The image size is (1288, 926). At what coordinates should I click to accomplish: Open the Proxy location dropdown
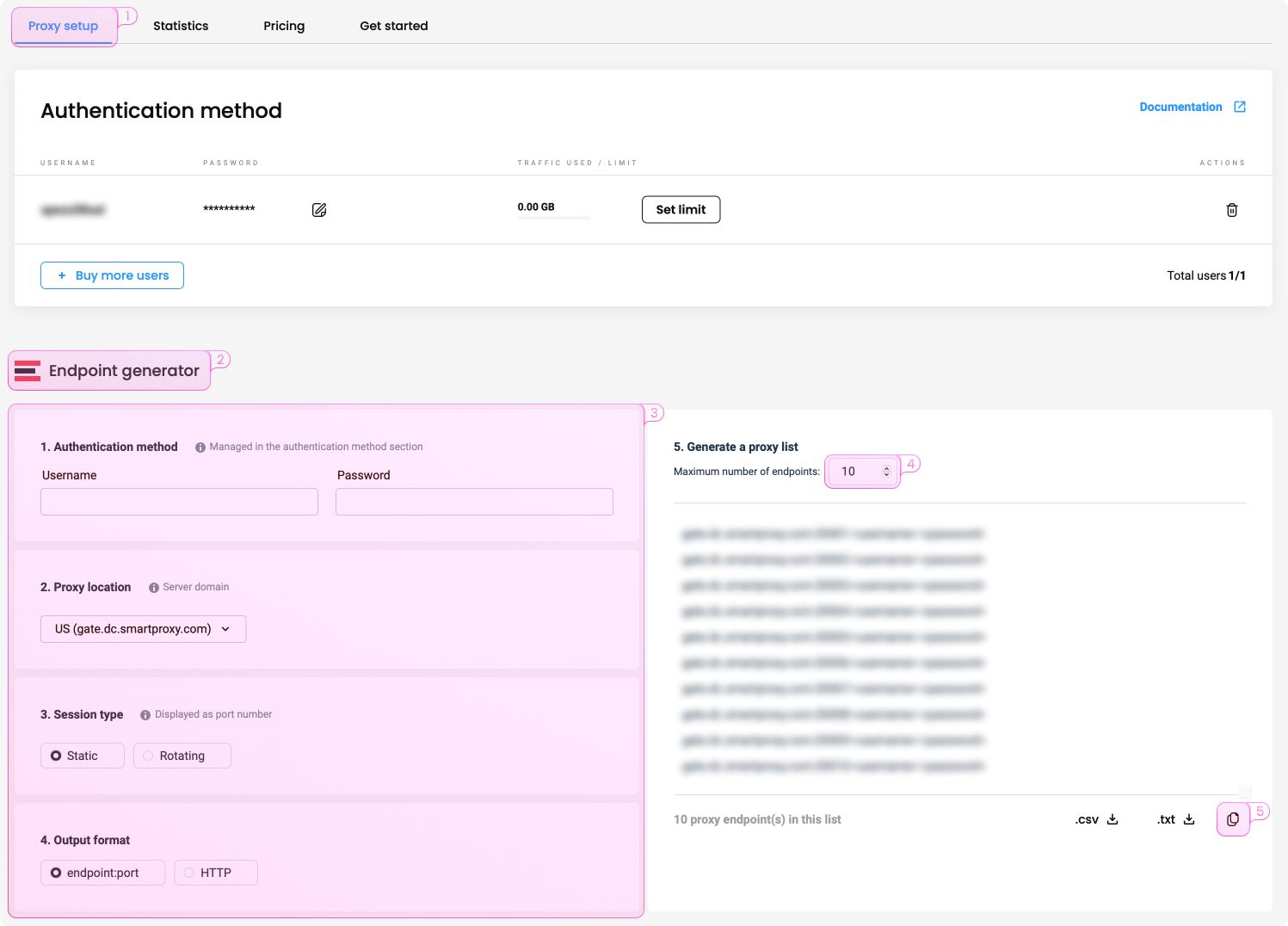point(143,629)
